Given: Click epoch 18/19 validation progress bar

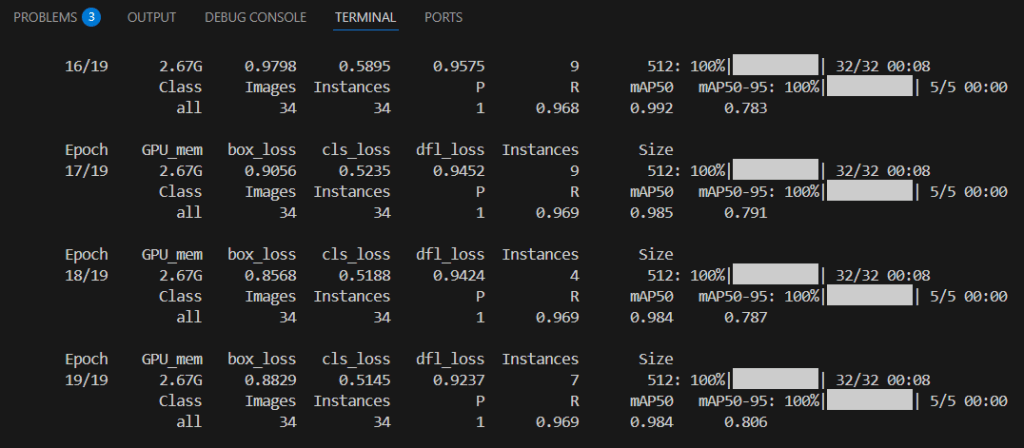Looking at the screenshot, I should [870, 296].
